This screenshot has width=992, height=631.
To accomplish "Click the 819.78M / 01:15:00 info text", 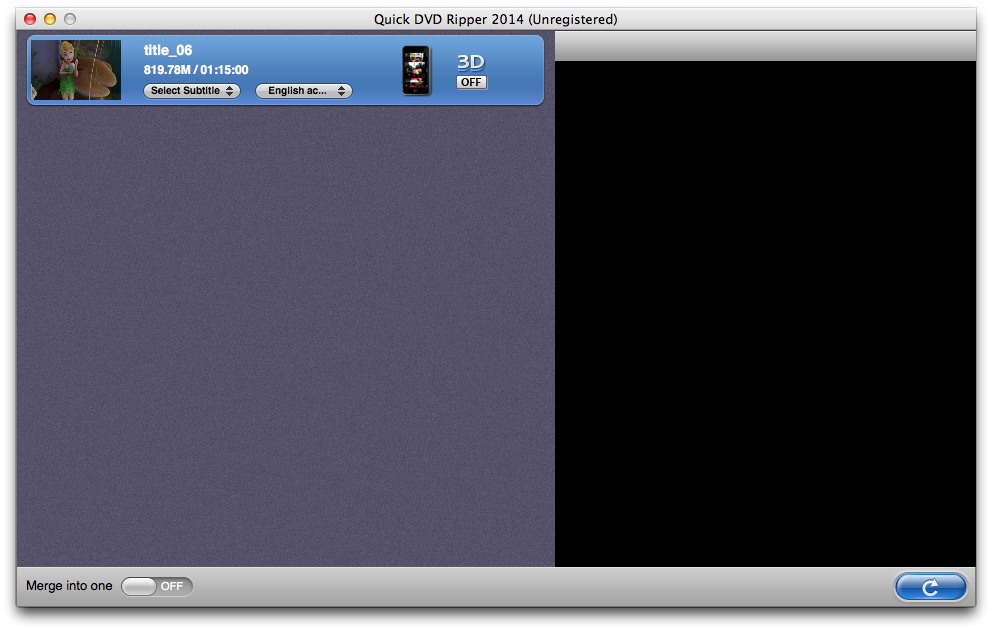I will coord(196,70).
